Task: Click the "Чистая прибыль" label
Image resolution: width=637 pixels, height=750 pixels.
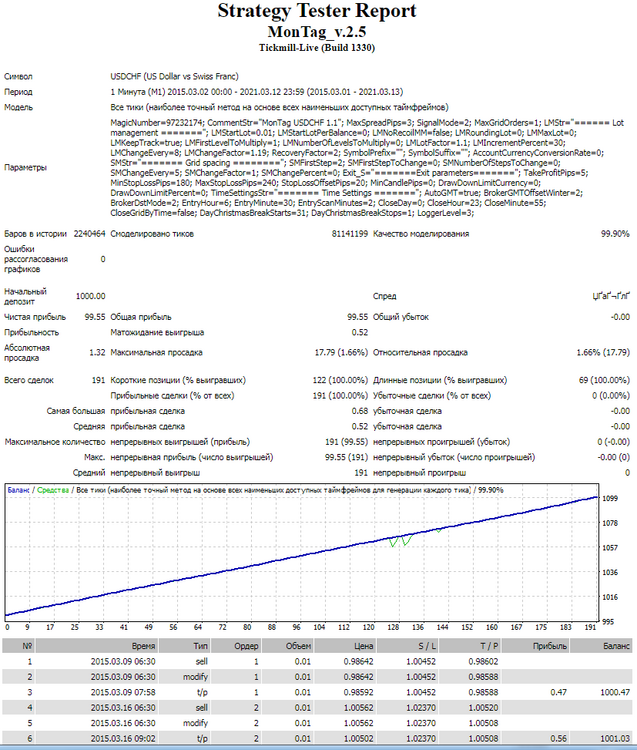Action: click(35, 317)
